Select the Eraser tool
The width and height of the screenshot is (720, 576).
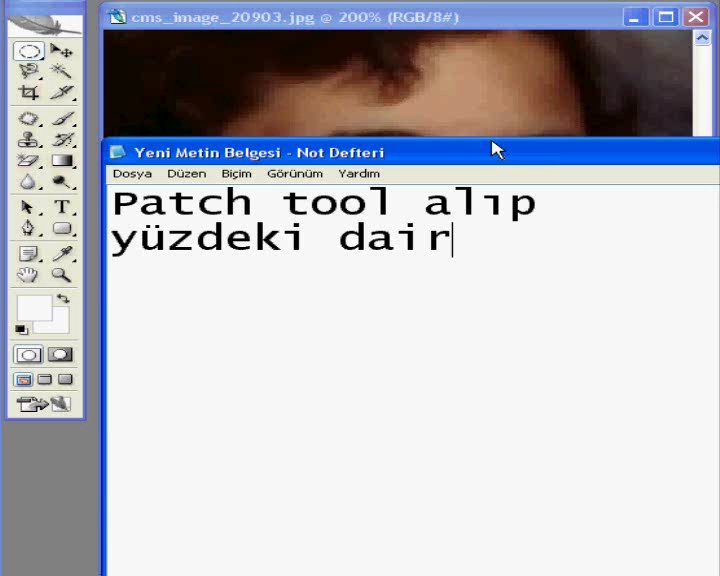[29, 160]
